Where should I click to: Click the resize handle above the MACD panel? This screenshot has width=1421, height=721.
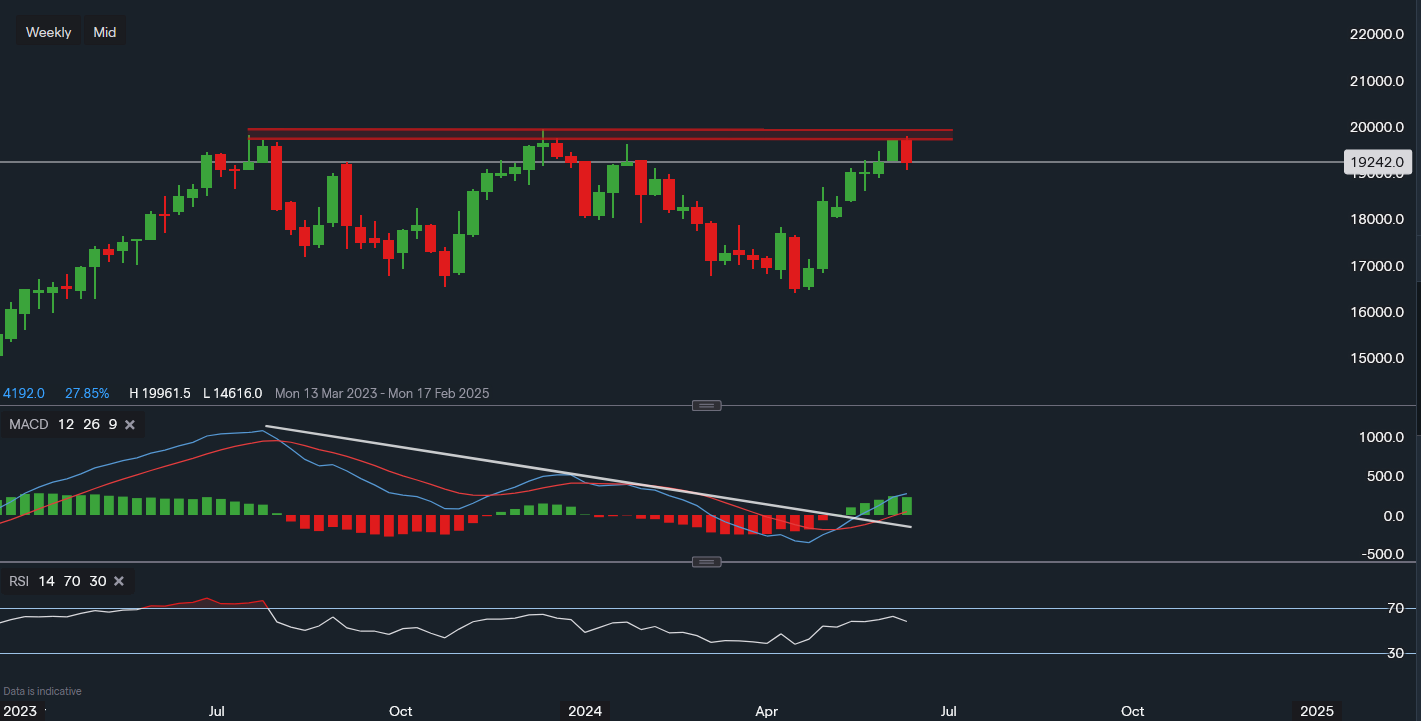707,405
